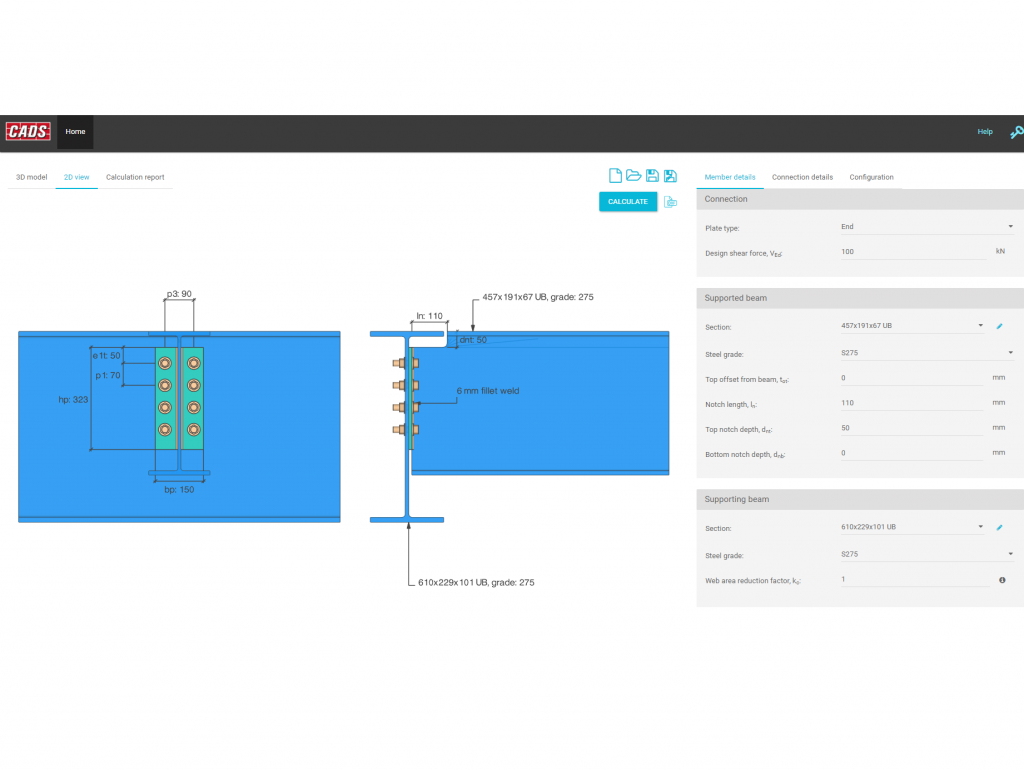Image resolution: width=1024 pixels, height=770 pixels.
Task: Switch to the Configuration tab
Action: pos(871,177)
